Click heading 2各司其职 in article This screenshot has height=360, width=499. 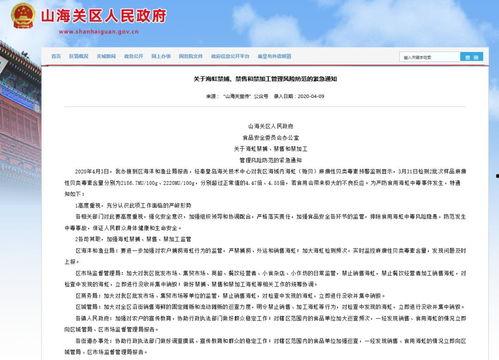133,239
